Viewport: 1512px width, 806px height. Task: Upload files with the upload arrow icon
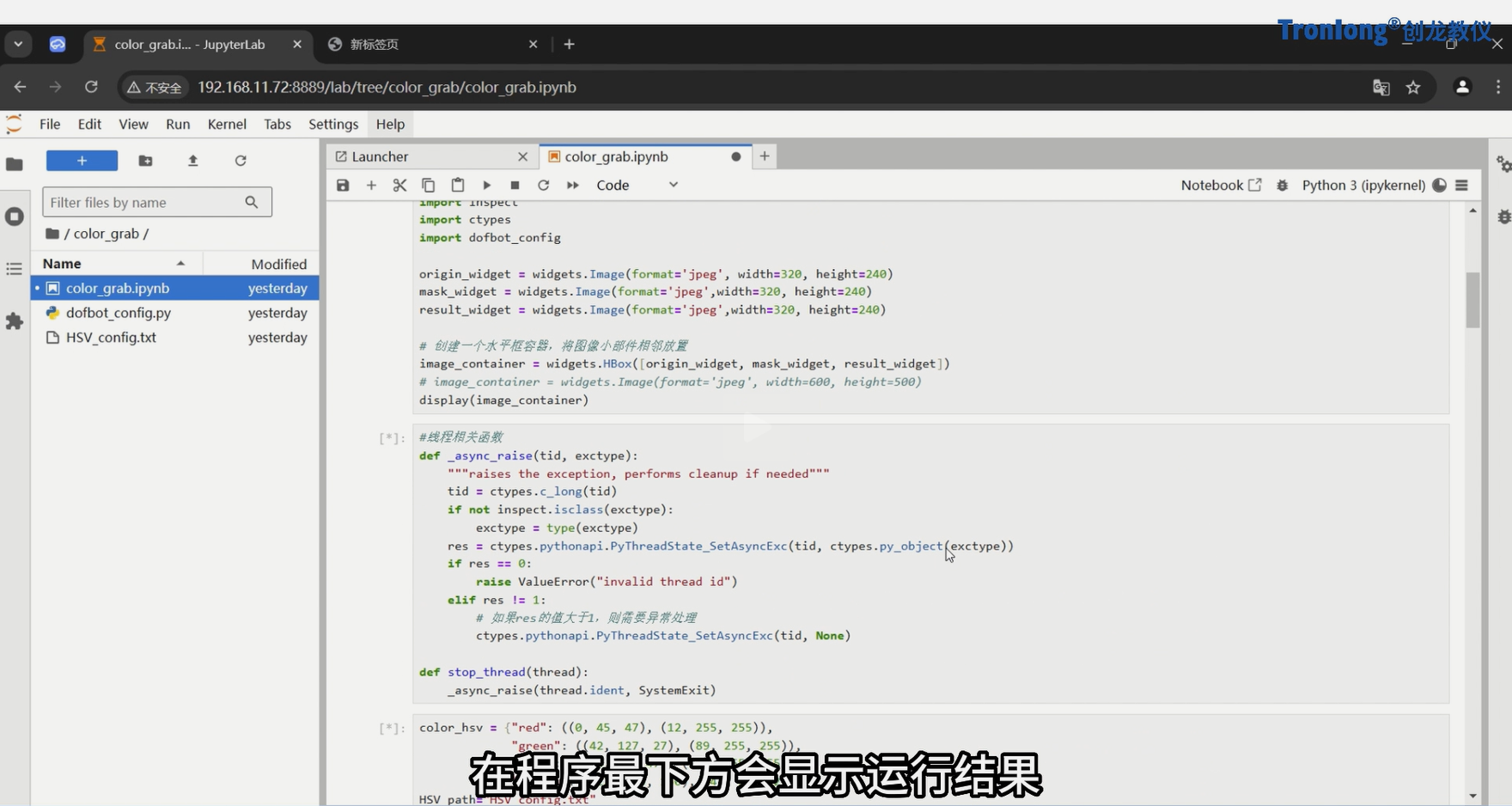pyautogui.click(x=192, y=161)
